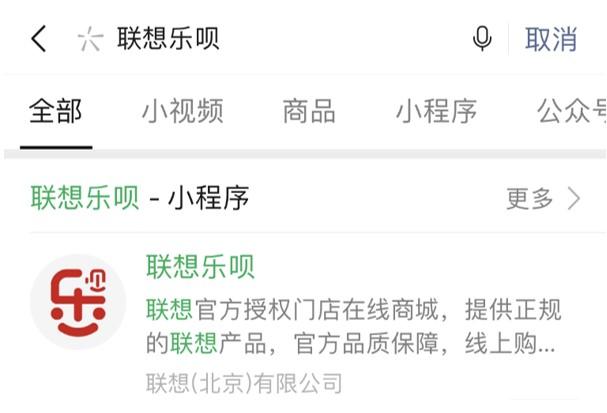Click the vertical separator beside 取消

point(508,39)
